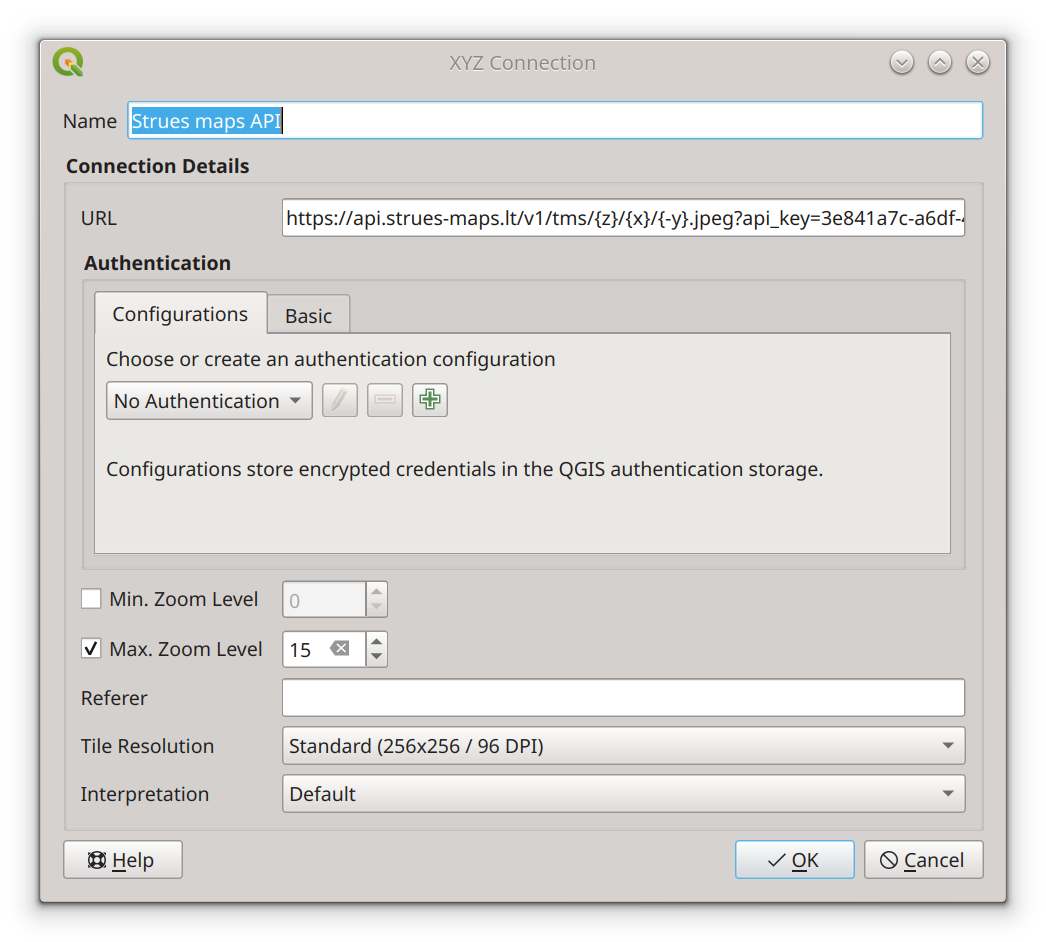Click the remove authentication configuration minus icon
The width and height of the screenshot is (1046, 942).
click(385, 400)
